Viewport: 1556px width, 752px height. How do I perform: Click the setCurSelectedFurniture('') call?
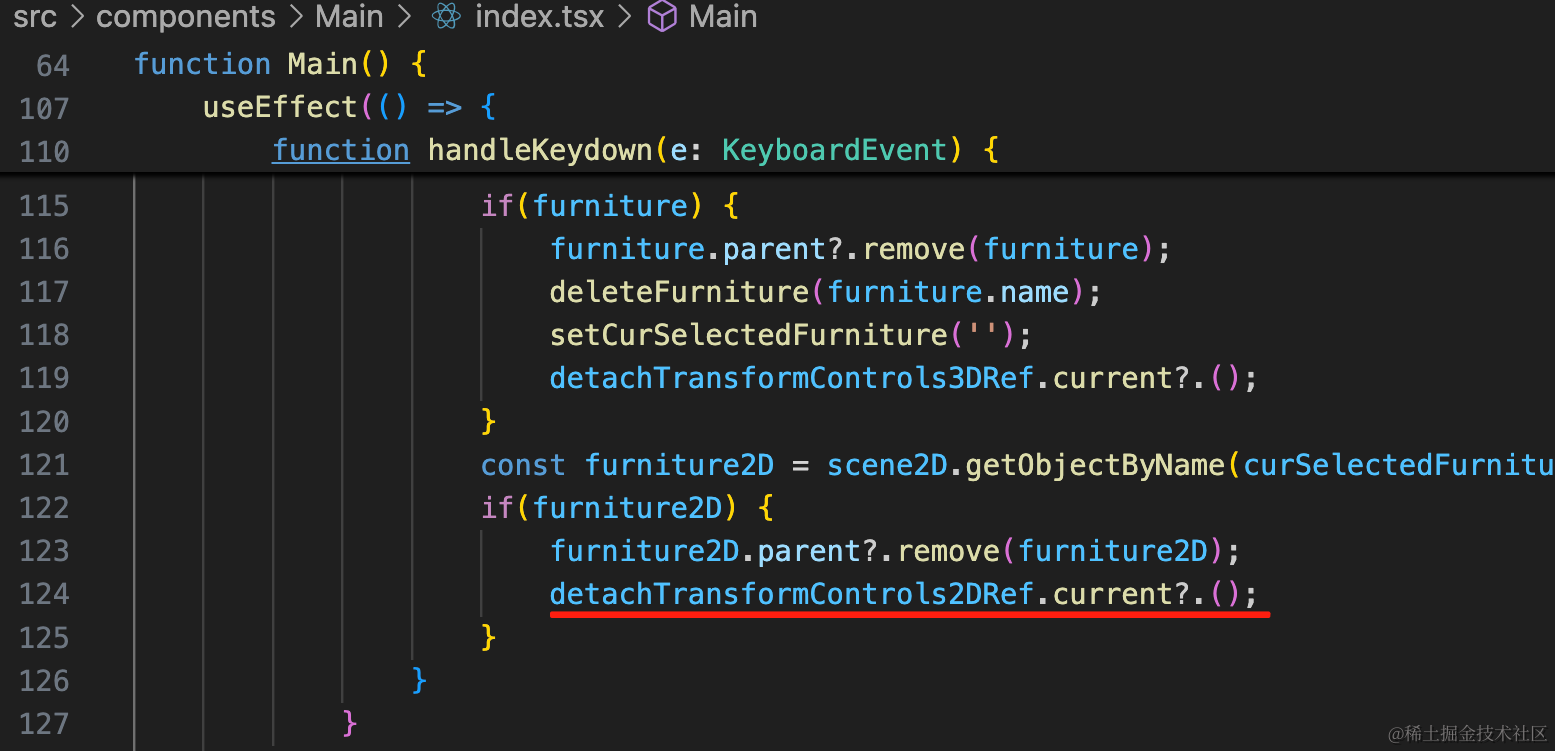(x=792, y=335)
